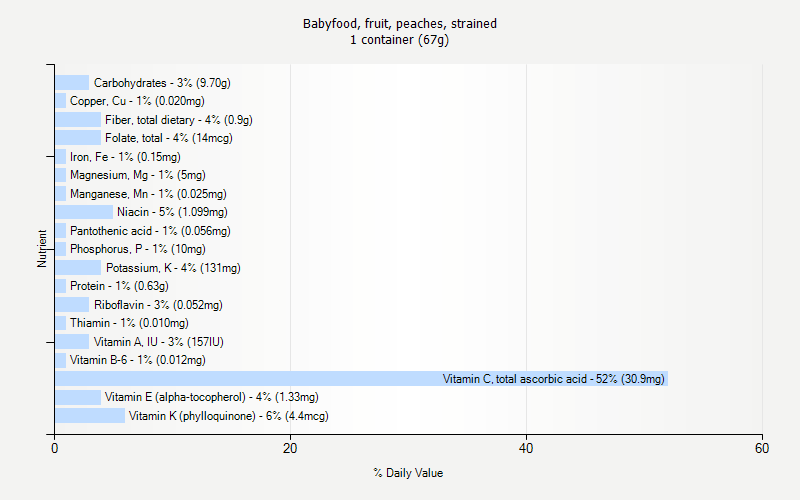The image size is (800, 500).
Task: Click the Vitamin K bar in the chart
Action: pos(90,416)
